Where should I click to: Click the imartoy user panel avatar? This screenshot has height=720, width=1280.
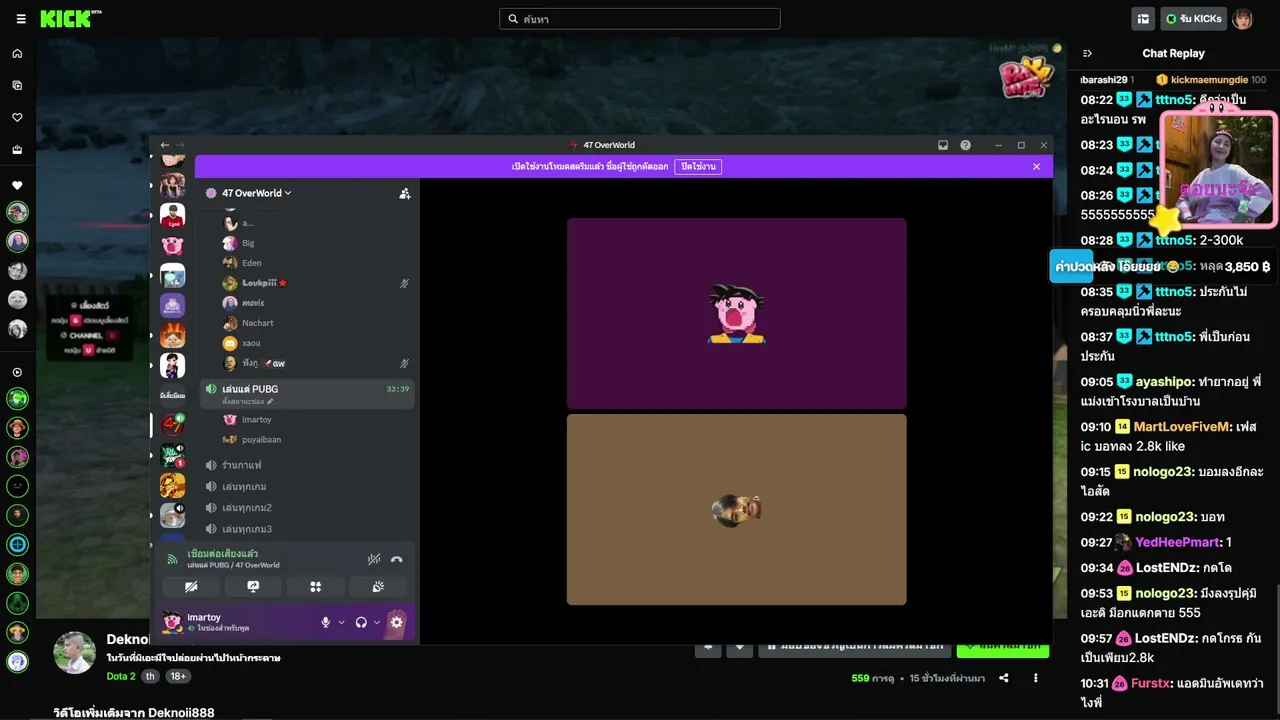172,622
